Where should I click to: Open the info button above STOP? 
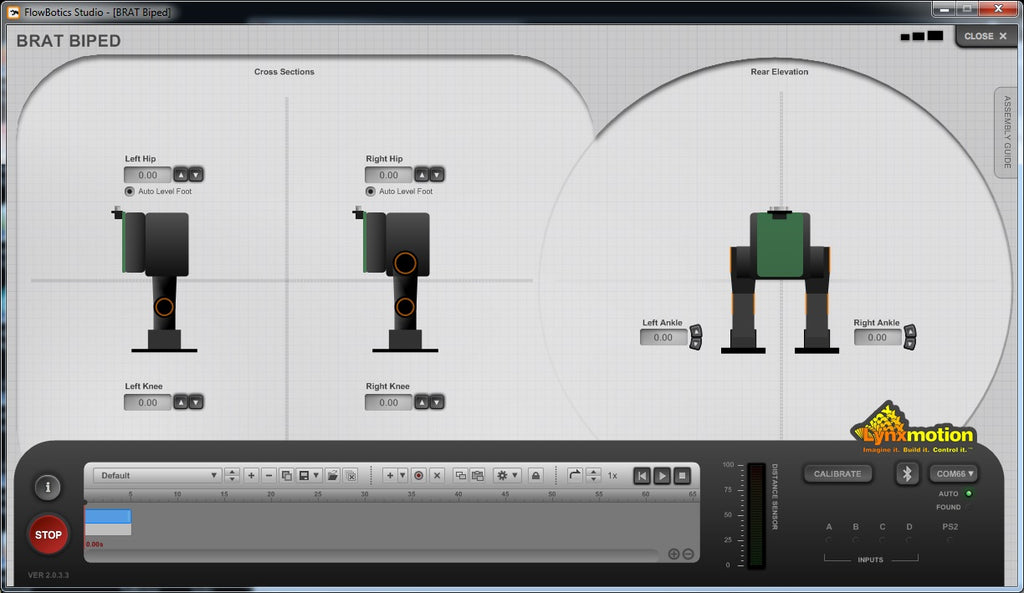[47, 488]
